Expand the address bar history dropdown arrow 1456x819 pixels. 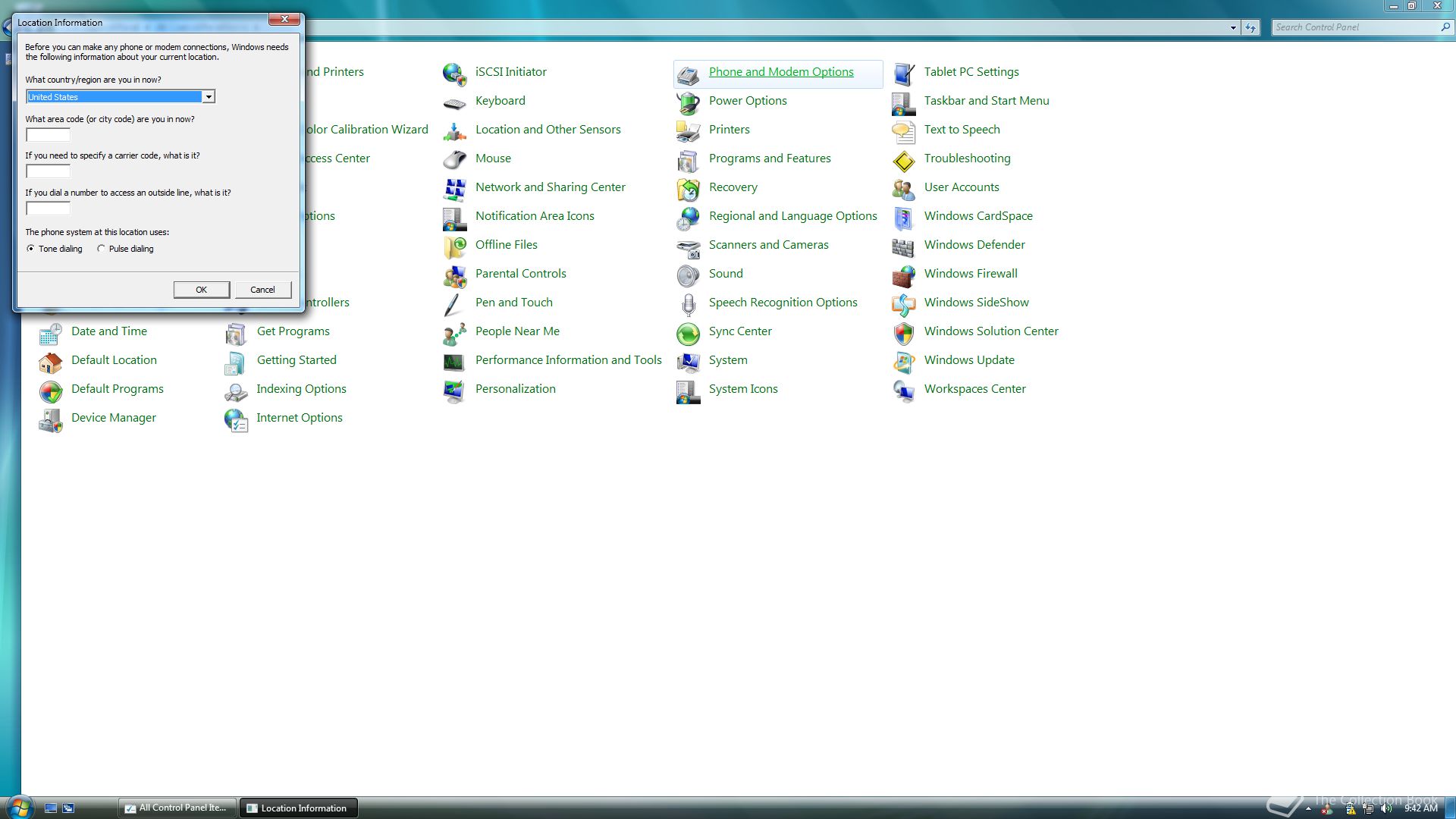pos(1233,27)
